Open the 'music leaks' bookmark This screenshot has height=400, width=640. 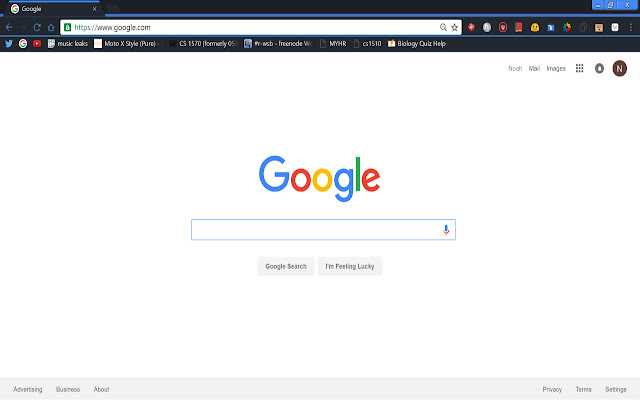[68, 43]
